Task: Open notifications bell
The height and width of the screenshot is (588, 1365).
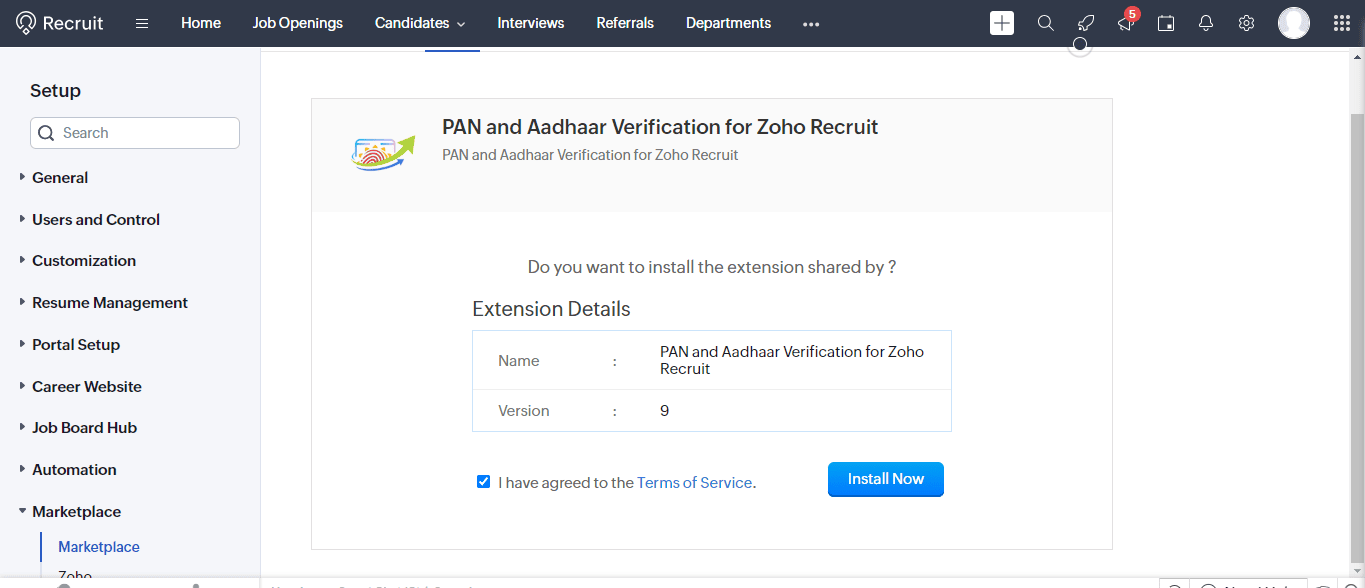Action: (1206, 23)
